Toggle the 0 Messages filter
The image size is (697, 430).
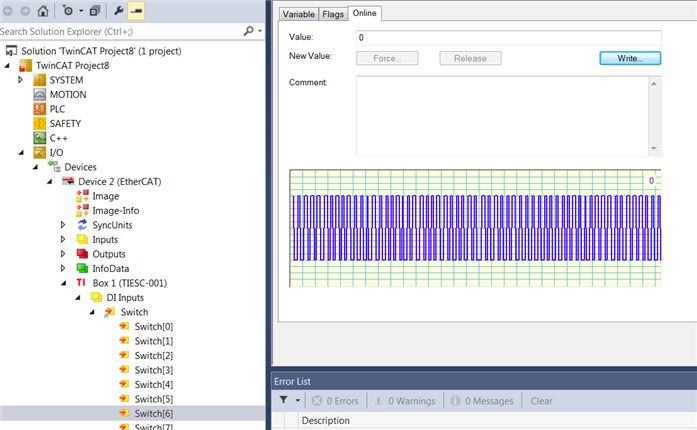482,401
